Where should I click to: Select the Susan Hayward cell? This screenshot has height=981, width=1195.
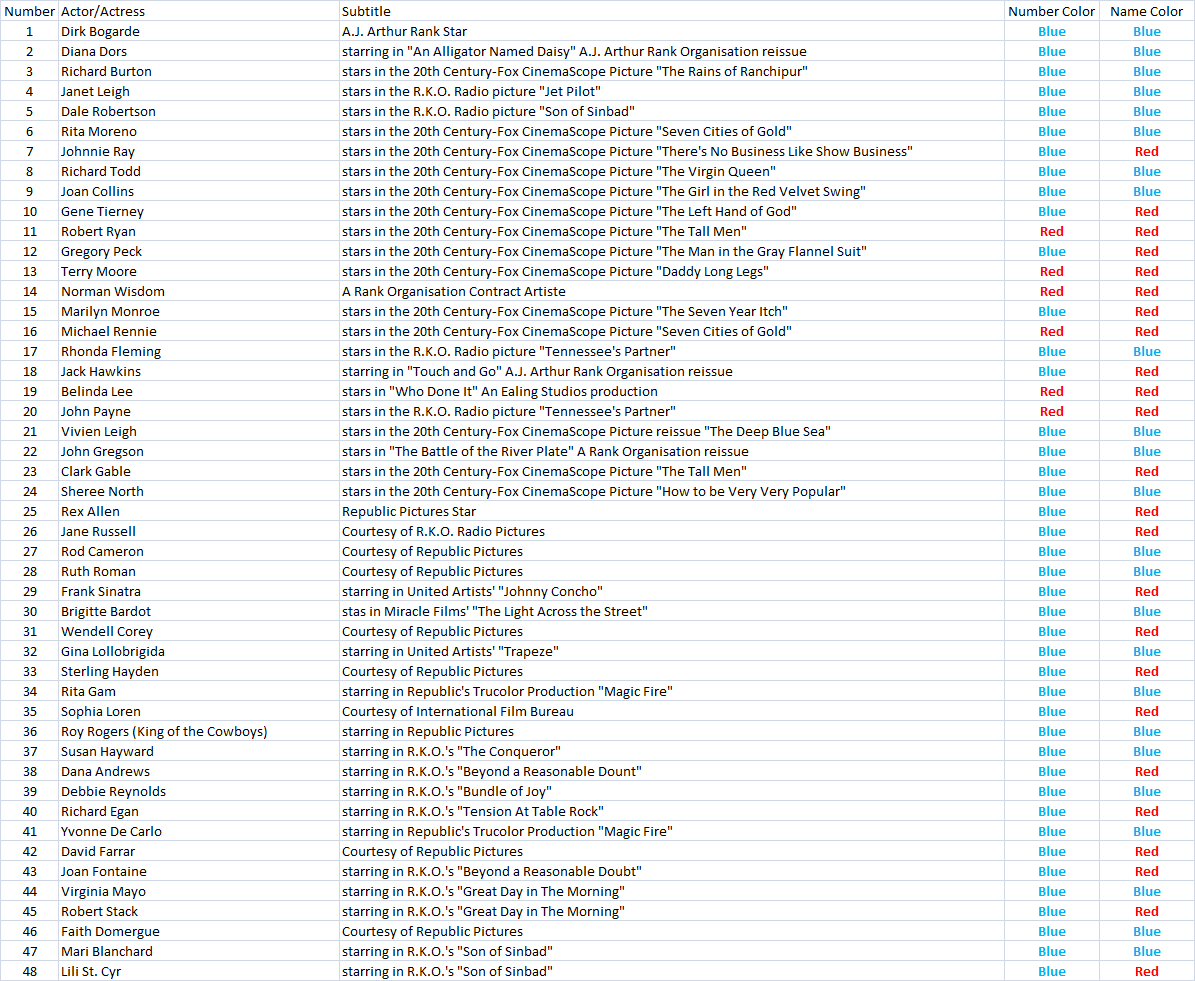[x=199, y=752]
